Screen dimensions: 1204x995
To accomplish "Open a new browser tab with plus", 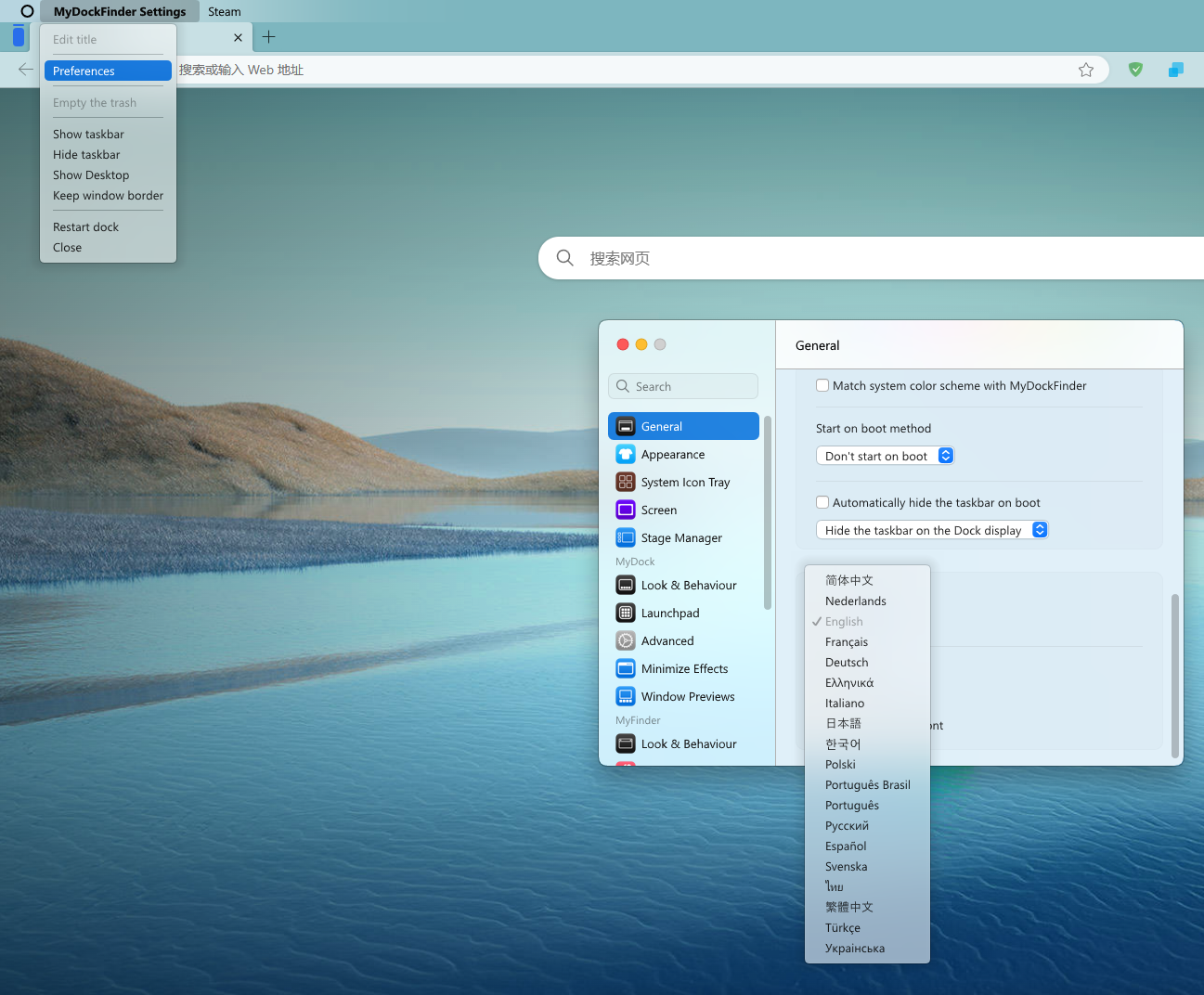I will (269, 37).
